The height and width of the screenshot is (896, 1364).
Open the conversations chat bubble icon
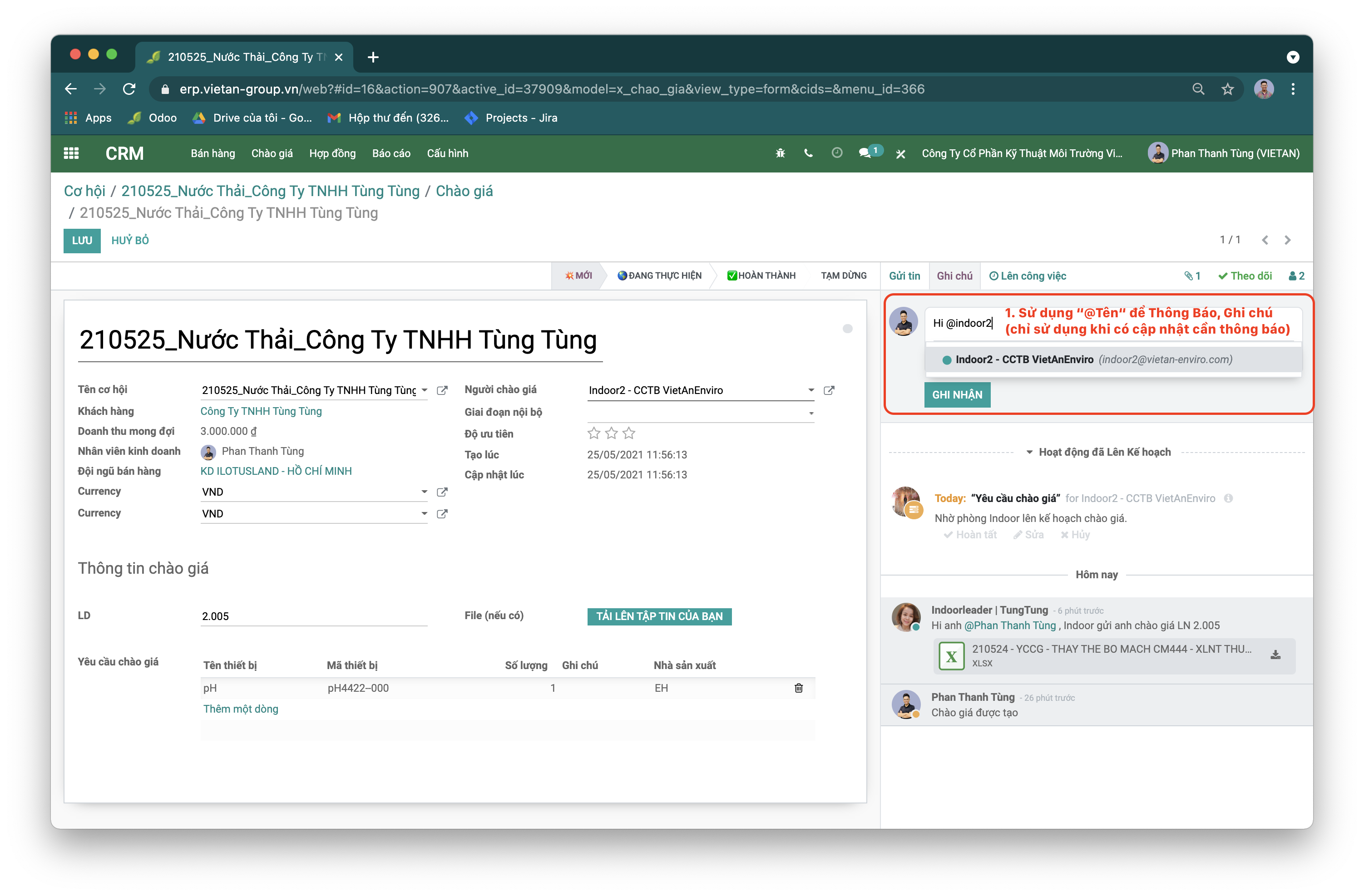[865, 153]
